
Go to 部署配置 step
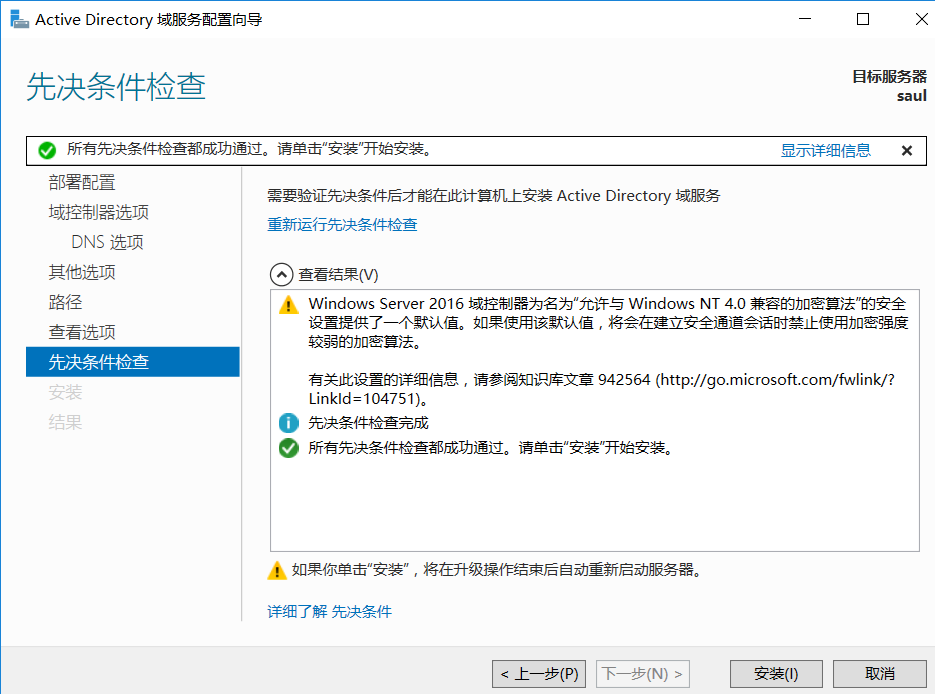pyautogui.click(x=82, y=182)
